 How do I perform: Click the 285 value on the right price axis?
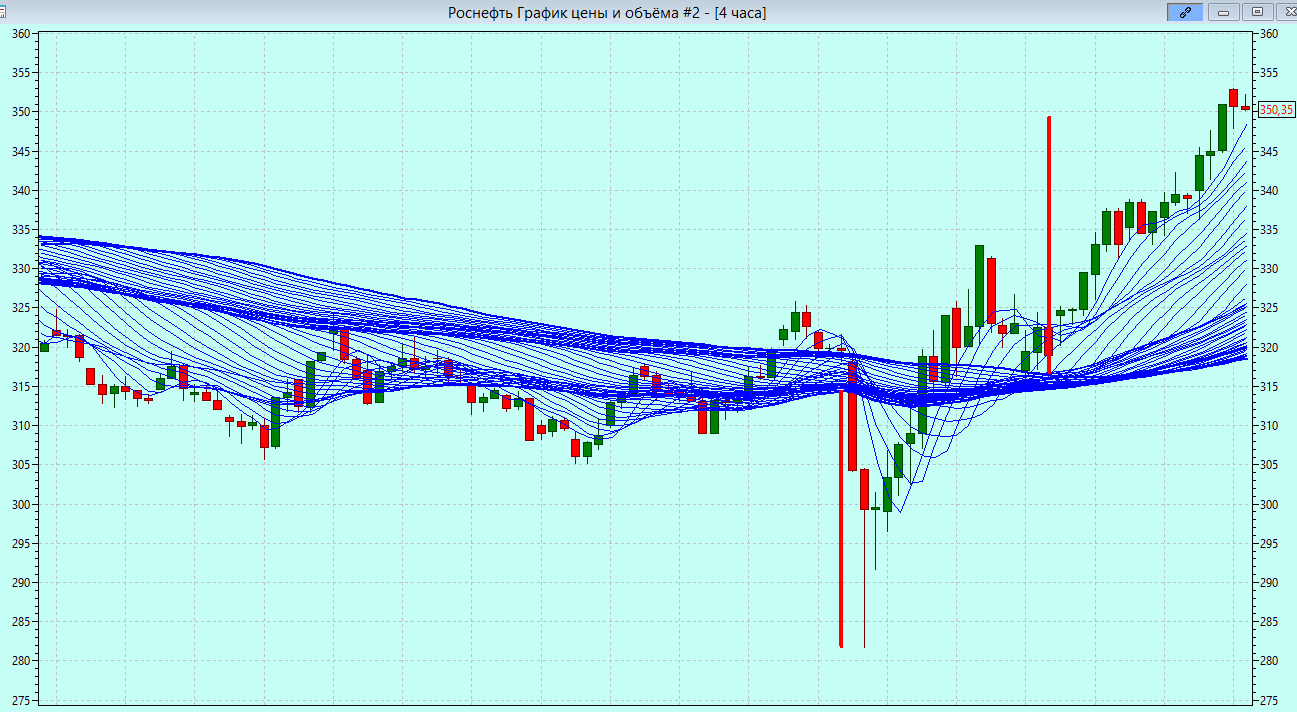[1270, 622]
